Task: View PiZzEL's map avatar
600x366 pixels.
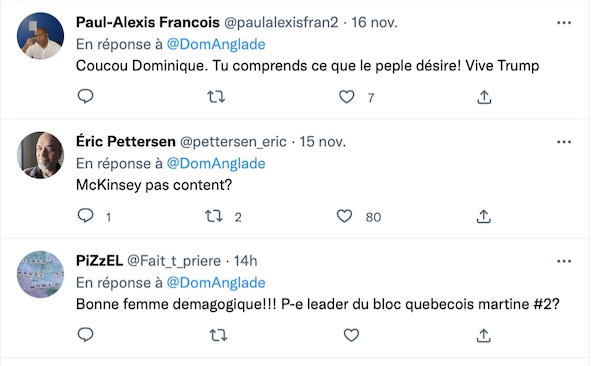Action: coord(40,274)
